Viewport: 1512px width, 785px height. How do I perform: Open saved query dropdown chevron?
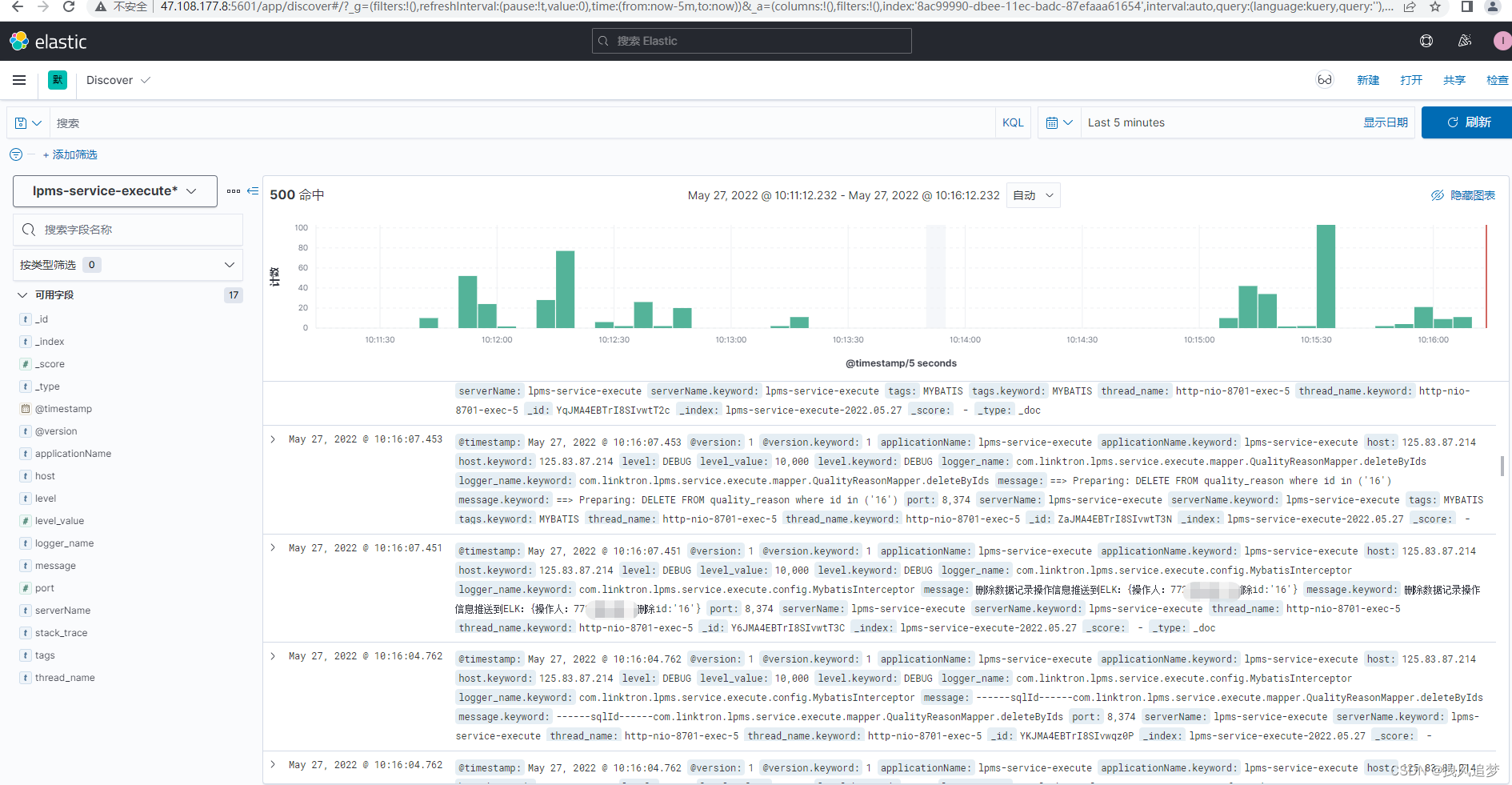[x=37, y=123]
